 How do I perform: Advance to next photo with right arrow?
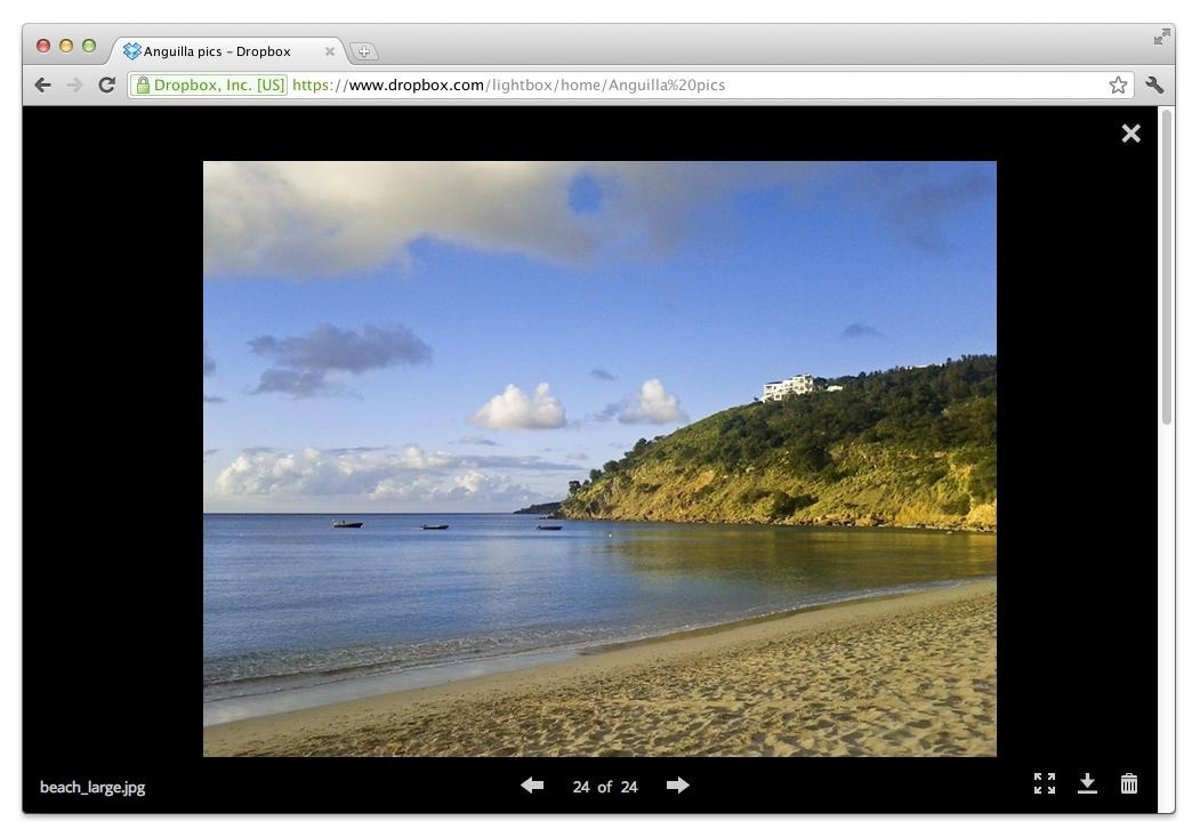click(678, 786)
